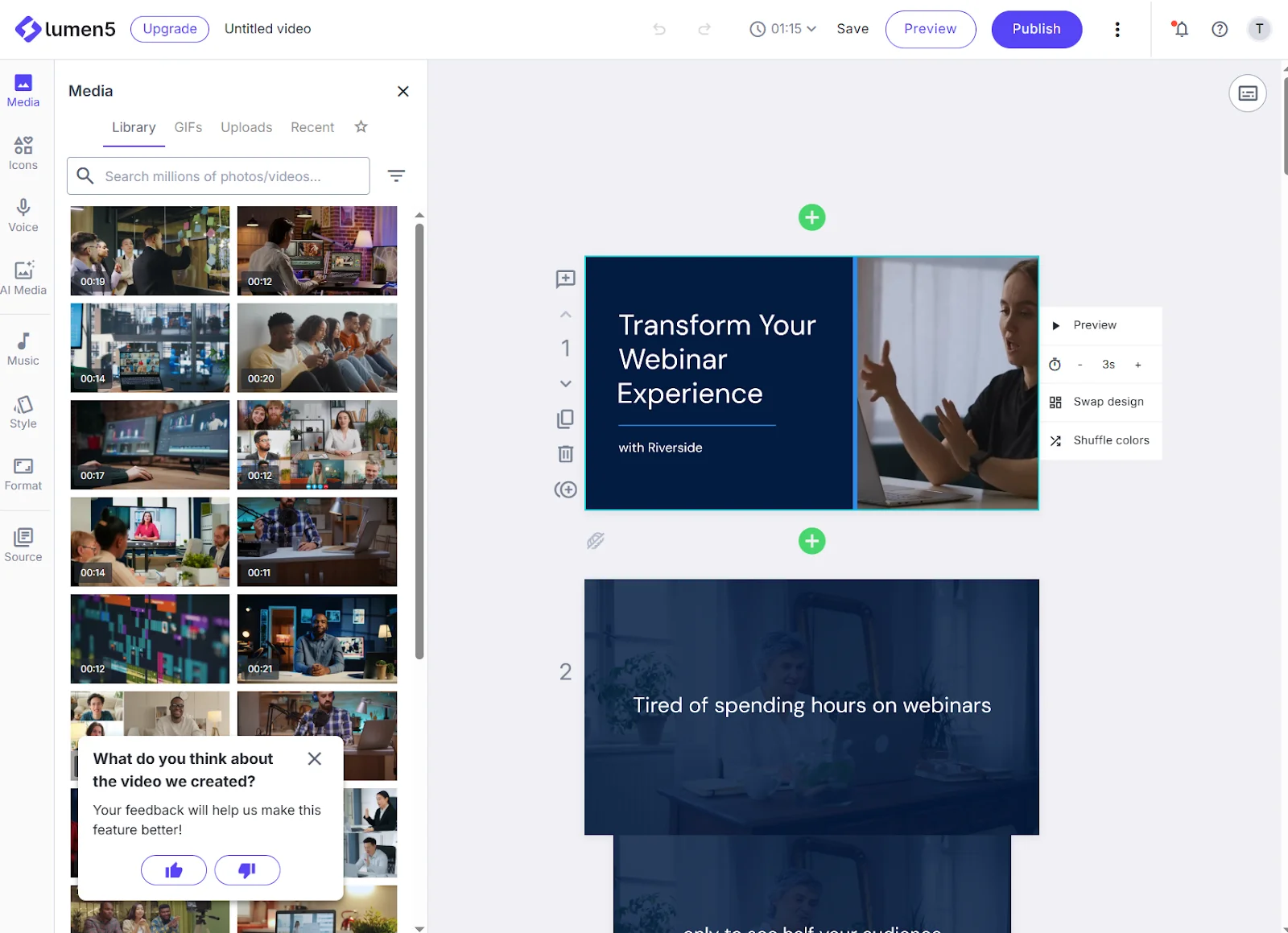Select scene 2 'Tired of spending hours' text
The height and width of the screenshot is (933, 1288).
pos(811,705)
